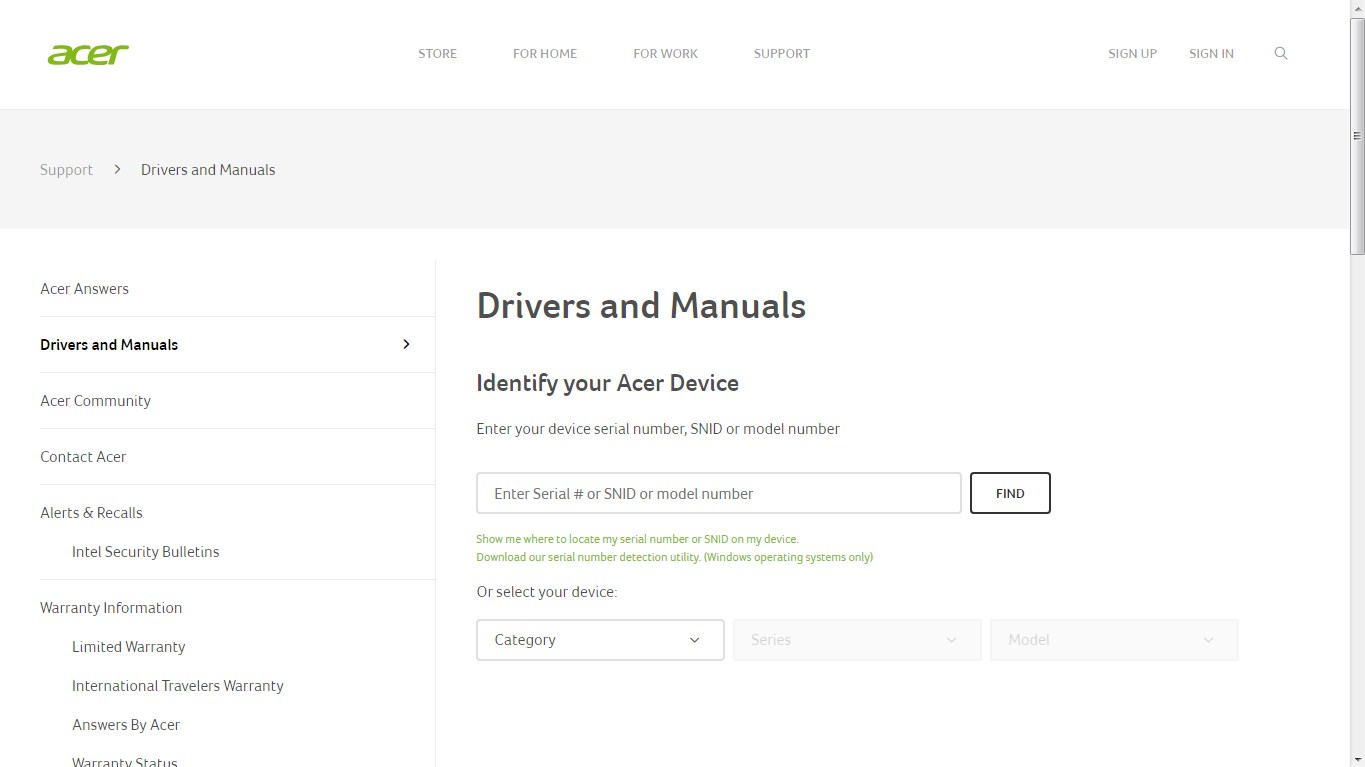
Task: Click 'Download our serial number detection utility' link
Action: click(x=674, y=557)
